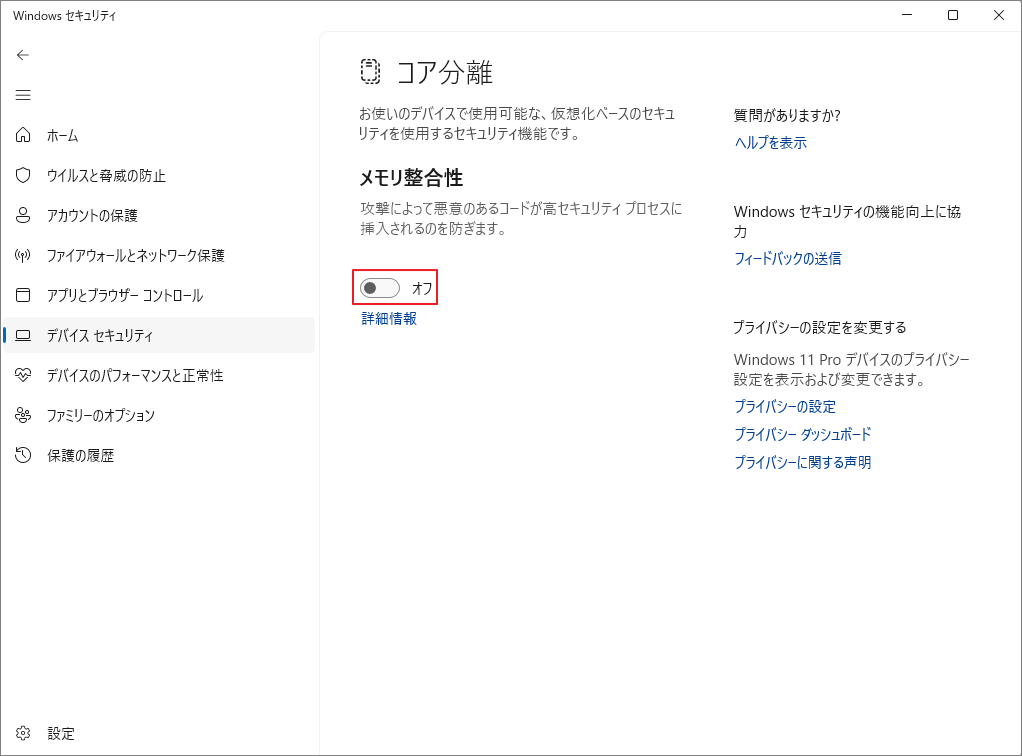アカウントの保護の人型アイコンを選択
This screenshot has width=1022, height=756.
point(23,215)
